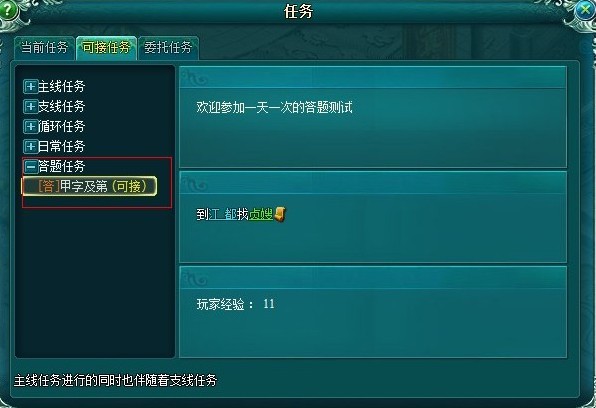Select the 日常任务 label text
The image size is (596, 408).
pyautogui.click(x=61, y=146)
